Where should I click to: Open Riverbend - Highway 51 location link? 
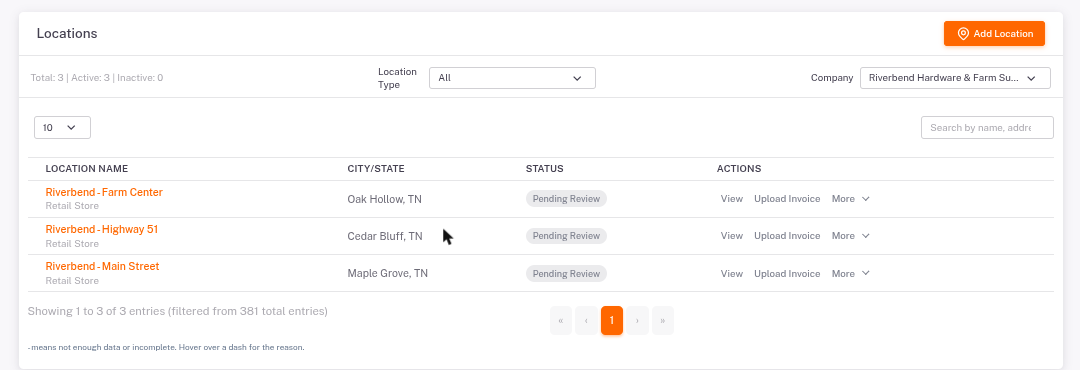coord(102,229)
